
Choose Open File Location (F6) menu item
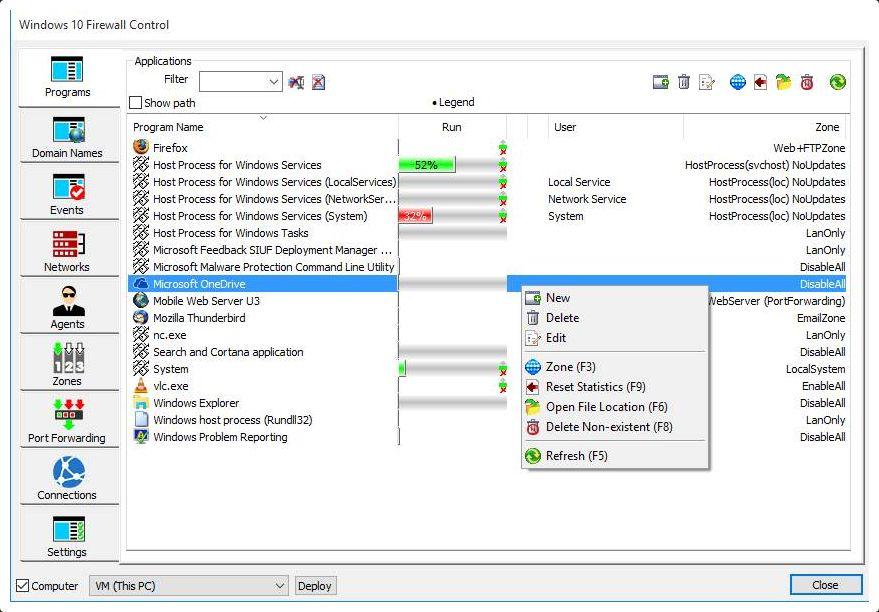(x=615, y=407)
